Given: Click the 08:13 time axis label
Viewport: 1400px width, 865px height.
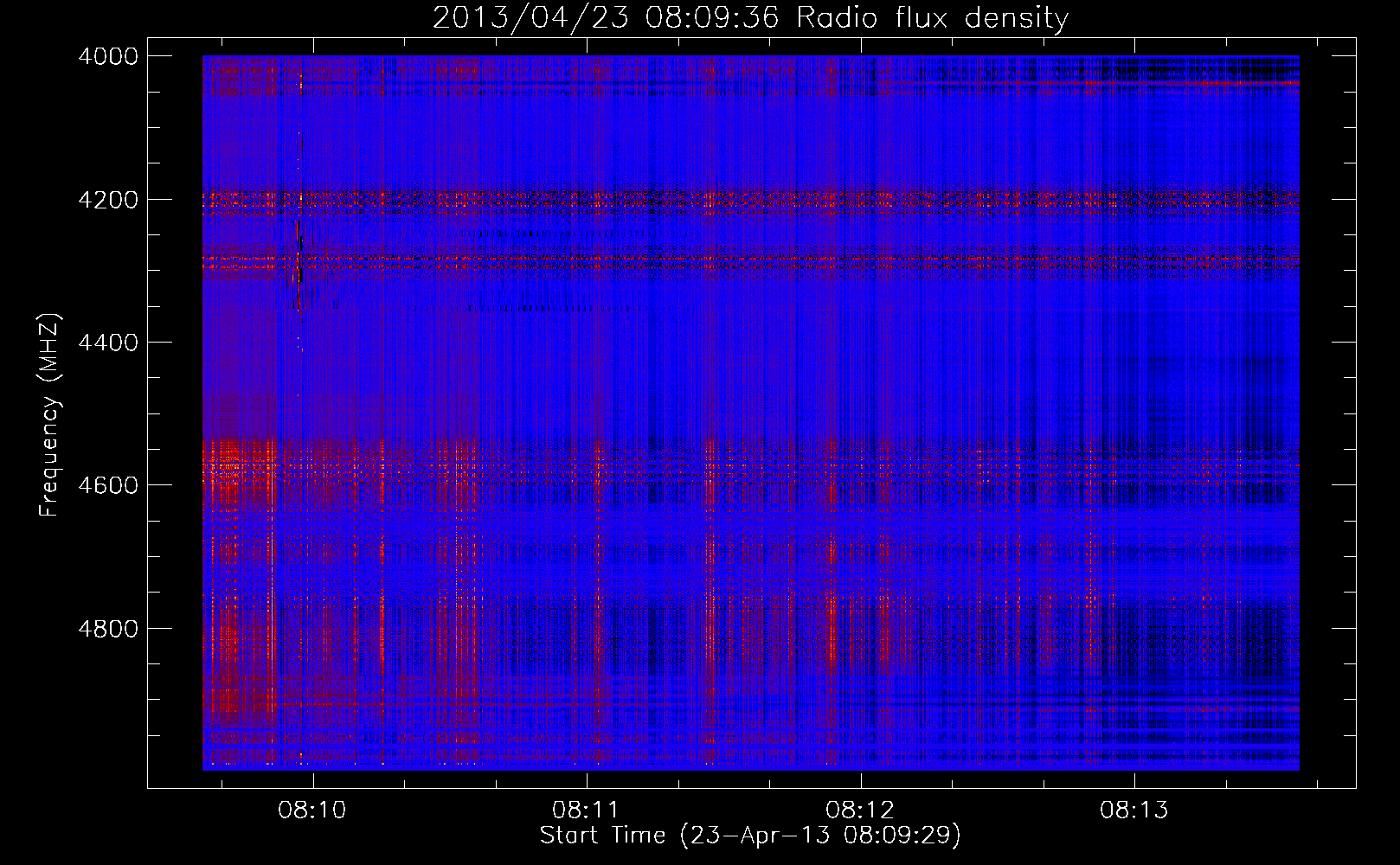Looking at the screenshot, I should pos(1134,811).
